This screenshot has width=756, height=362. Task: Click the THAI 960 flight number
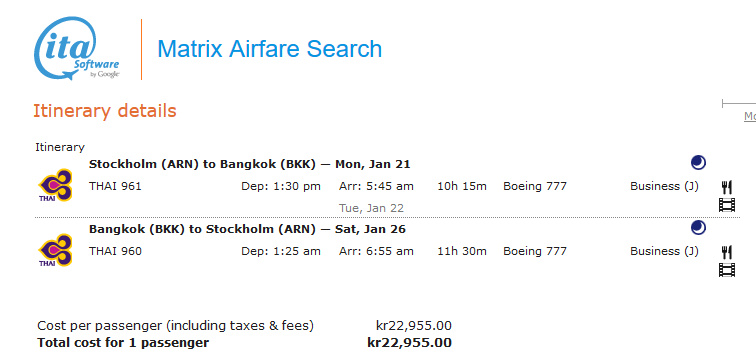(115, 251)
